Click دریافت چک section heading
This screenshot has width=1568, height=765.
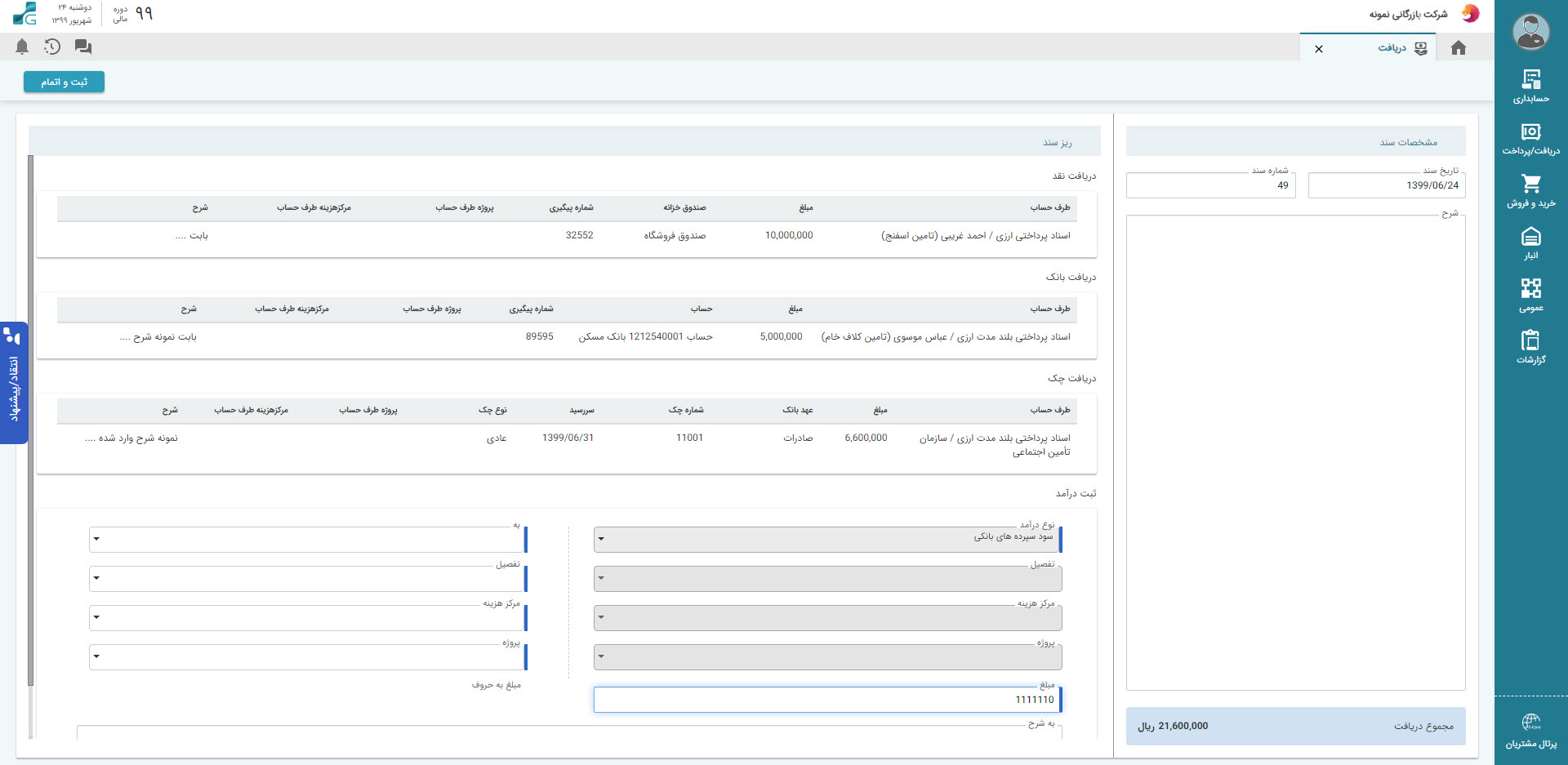click(1072, 378)
